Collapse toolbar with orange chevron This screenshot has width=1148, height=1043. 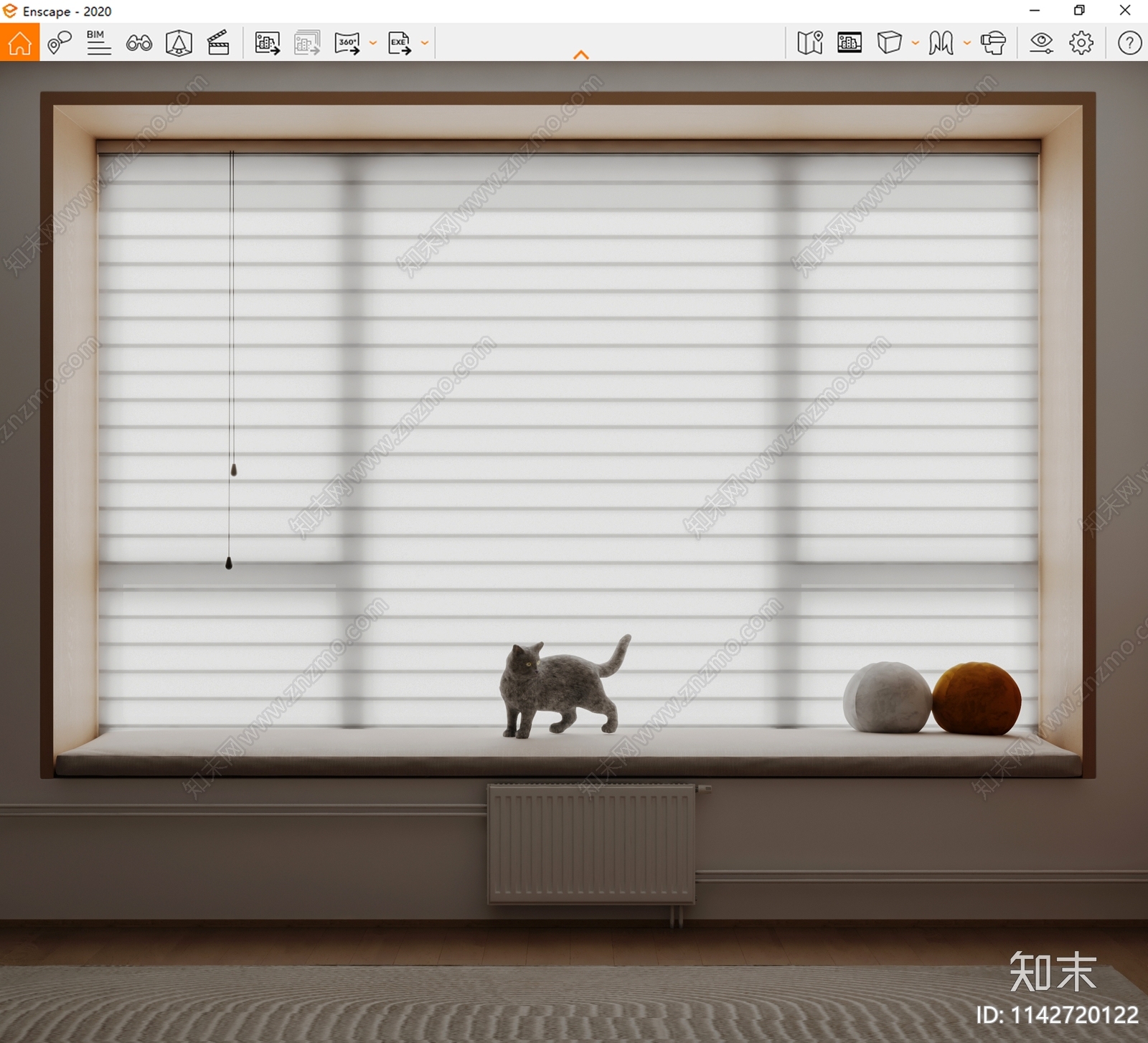(x=581, y=55)
